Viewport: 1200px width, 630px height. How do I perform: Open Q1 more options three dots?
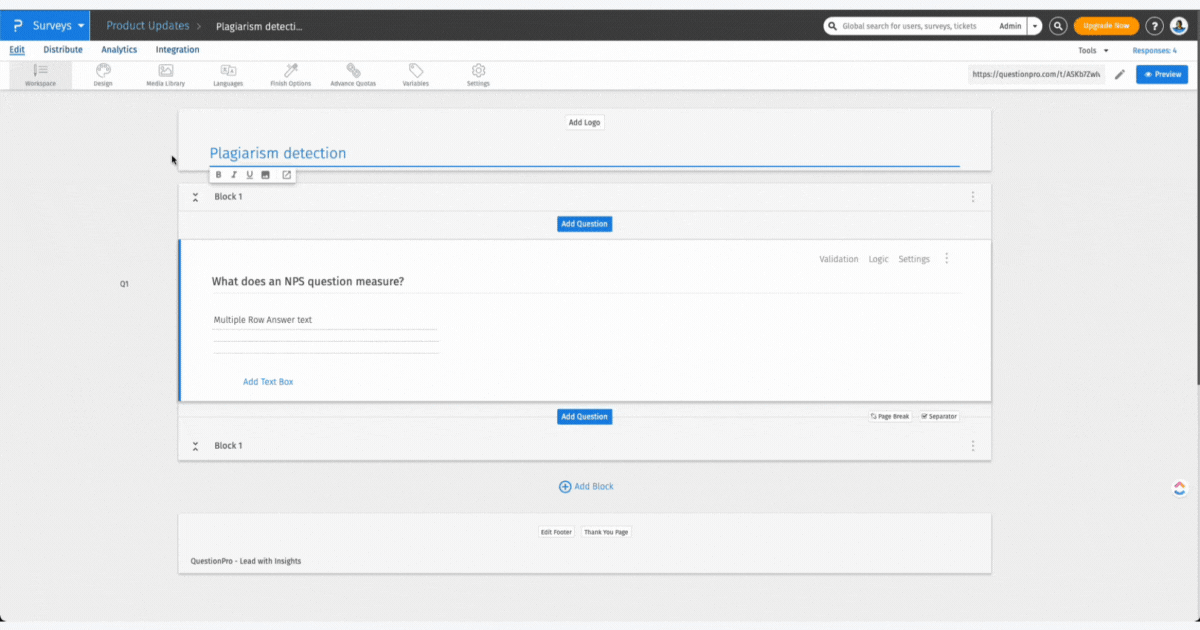947,259
